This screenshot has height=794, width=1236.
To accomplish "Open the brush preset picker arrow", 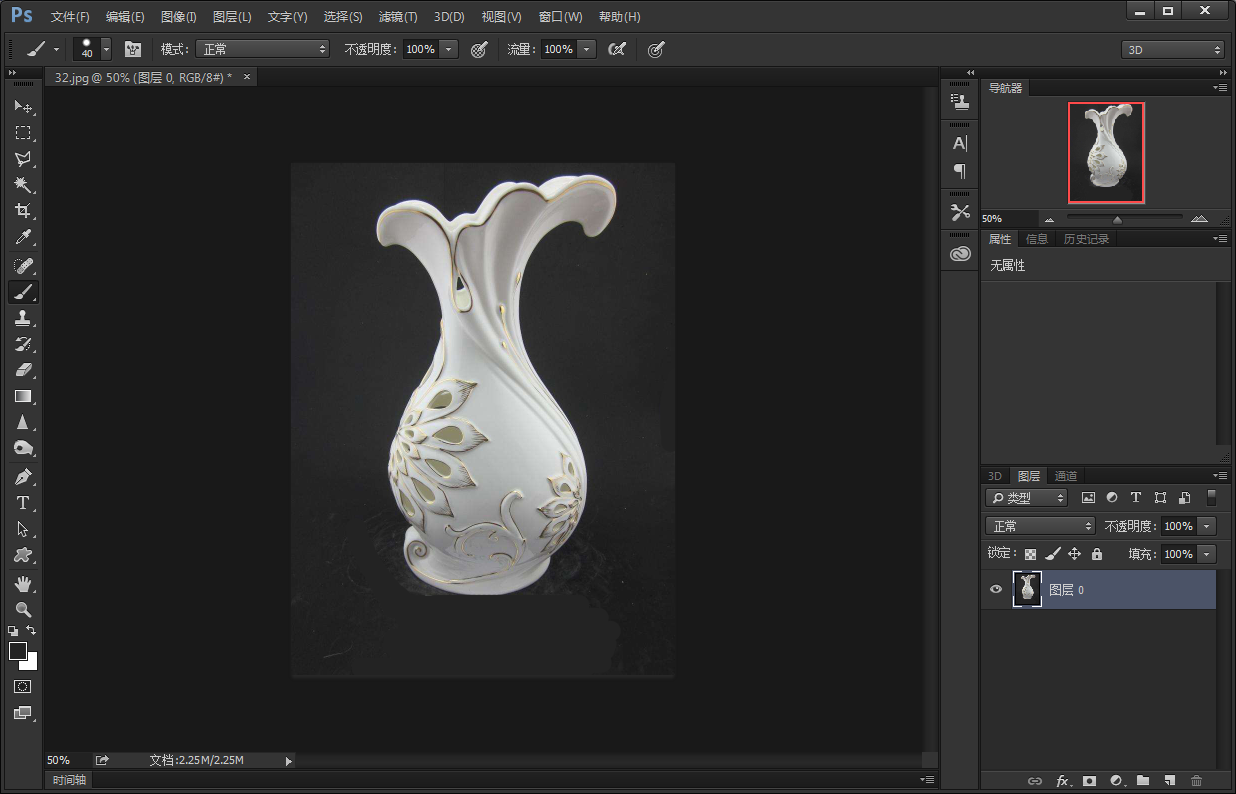I will click(x=106, y=49).
